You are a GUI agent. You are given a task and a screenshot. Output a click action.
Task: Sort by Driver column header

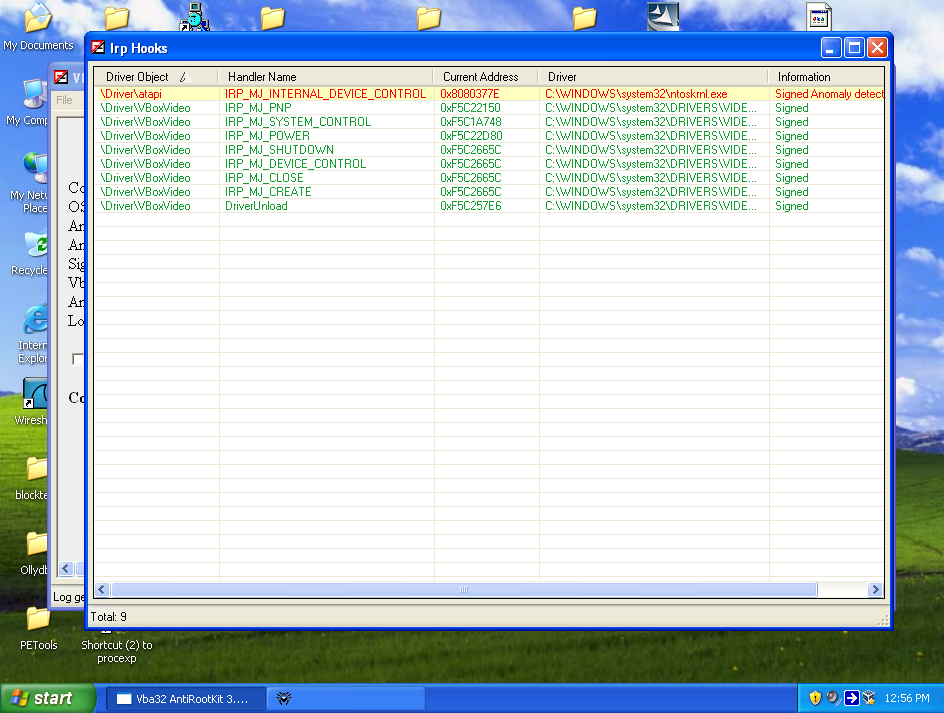click(653, 77)
